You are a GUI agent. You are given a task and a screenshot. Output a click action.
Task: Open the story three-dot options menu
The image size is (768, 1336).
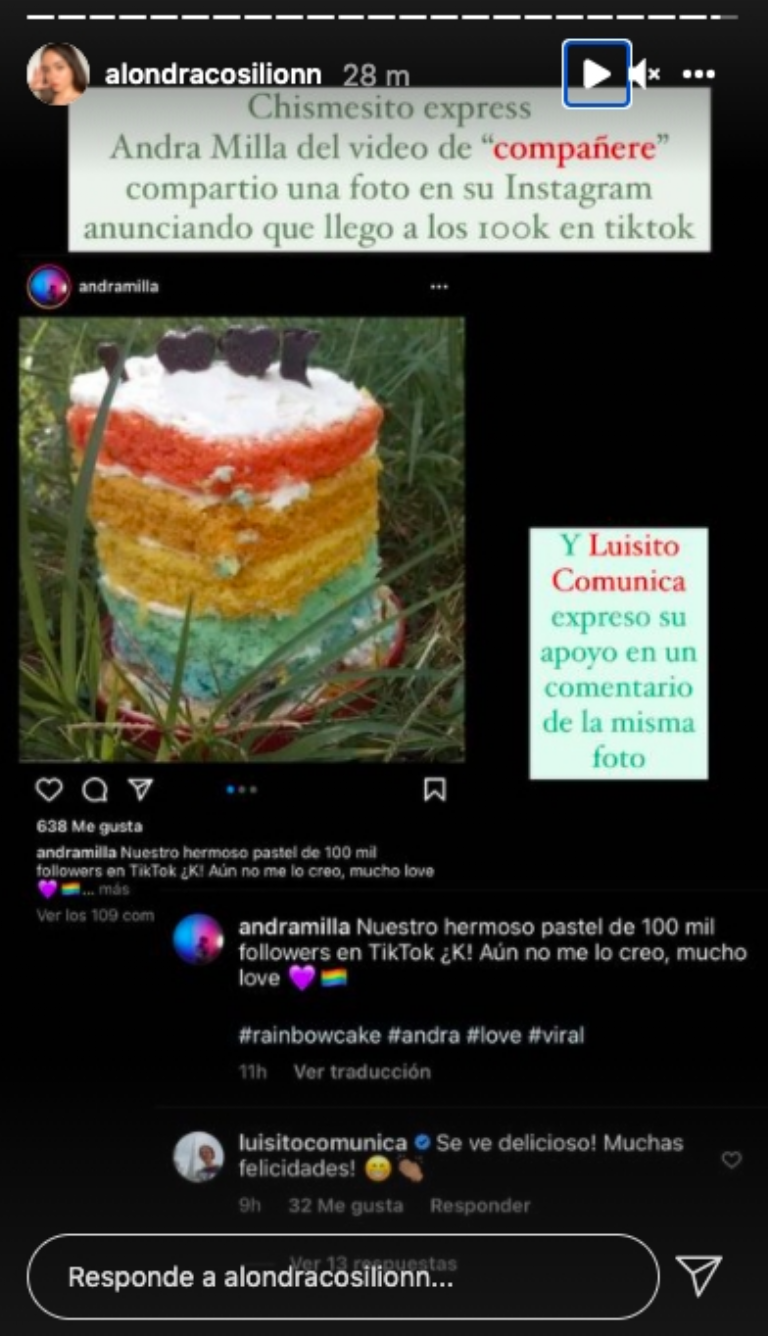pyautogui.click(x=699, y=74)
